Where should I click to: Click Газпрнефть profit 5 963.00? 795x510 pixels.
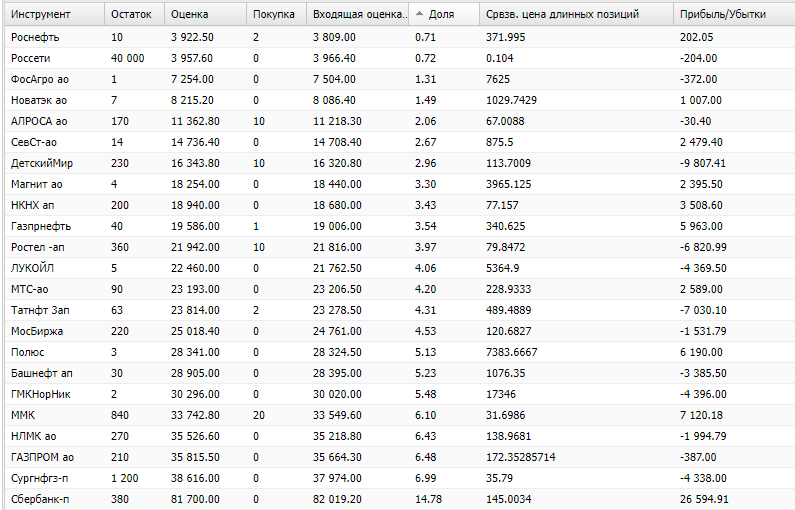(701, 227)
